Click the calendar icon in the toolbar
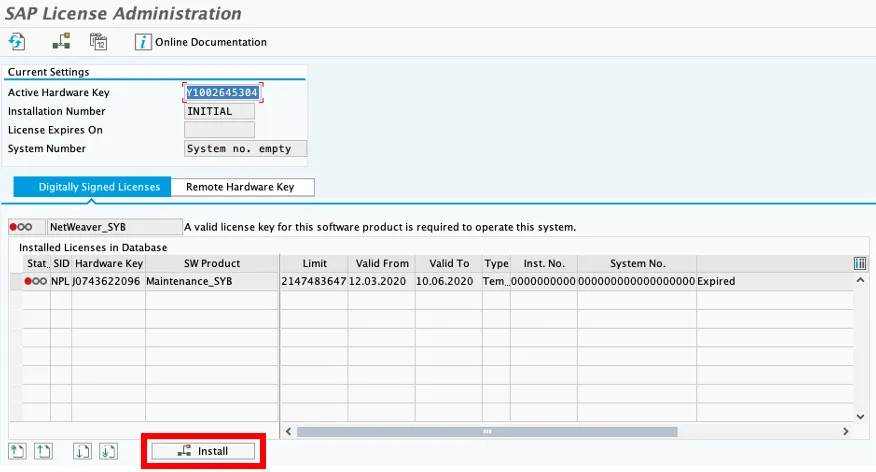The height and width of the screenshot is (472, 876). coord(98,42)
